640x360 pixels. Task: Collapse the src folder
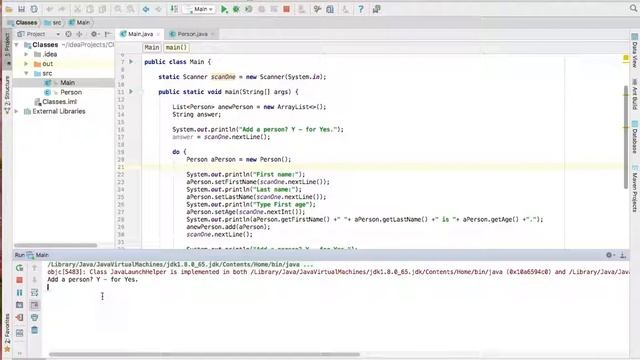(x=26, y=73)
